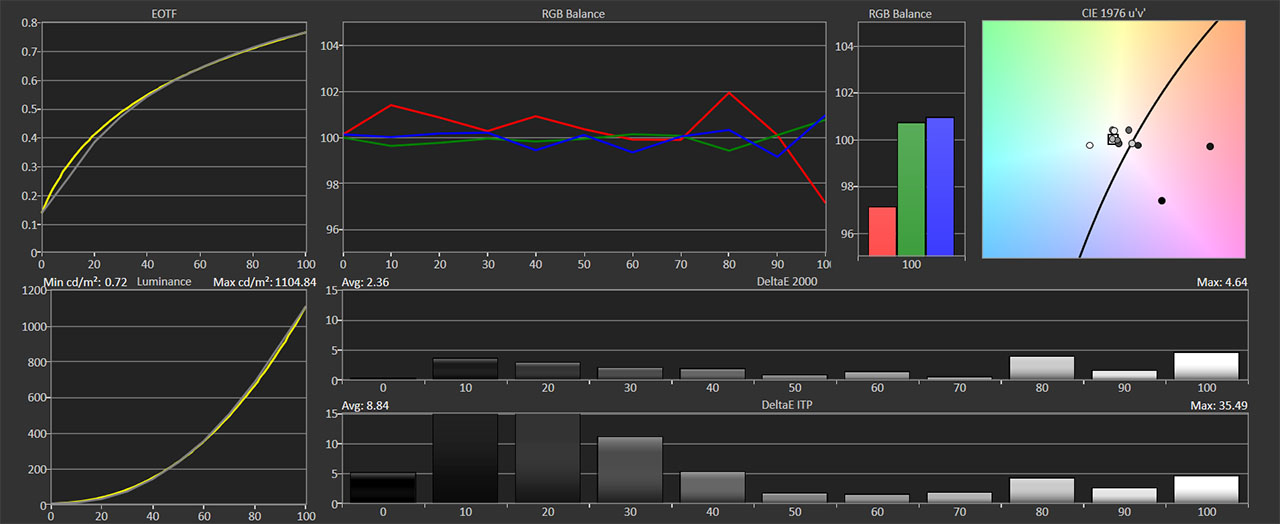Click the green bar in RGB Balance chart

click(x=911, y=189)
